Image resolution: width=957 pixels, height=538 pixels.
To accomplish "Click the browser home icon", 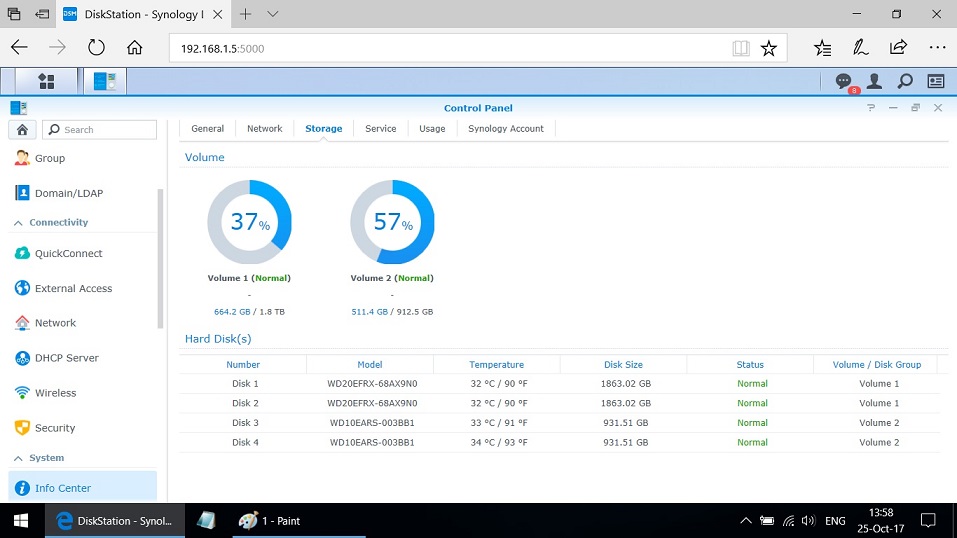I will pos(134,48).
